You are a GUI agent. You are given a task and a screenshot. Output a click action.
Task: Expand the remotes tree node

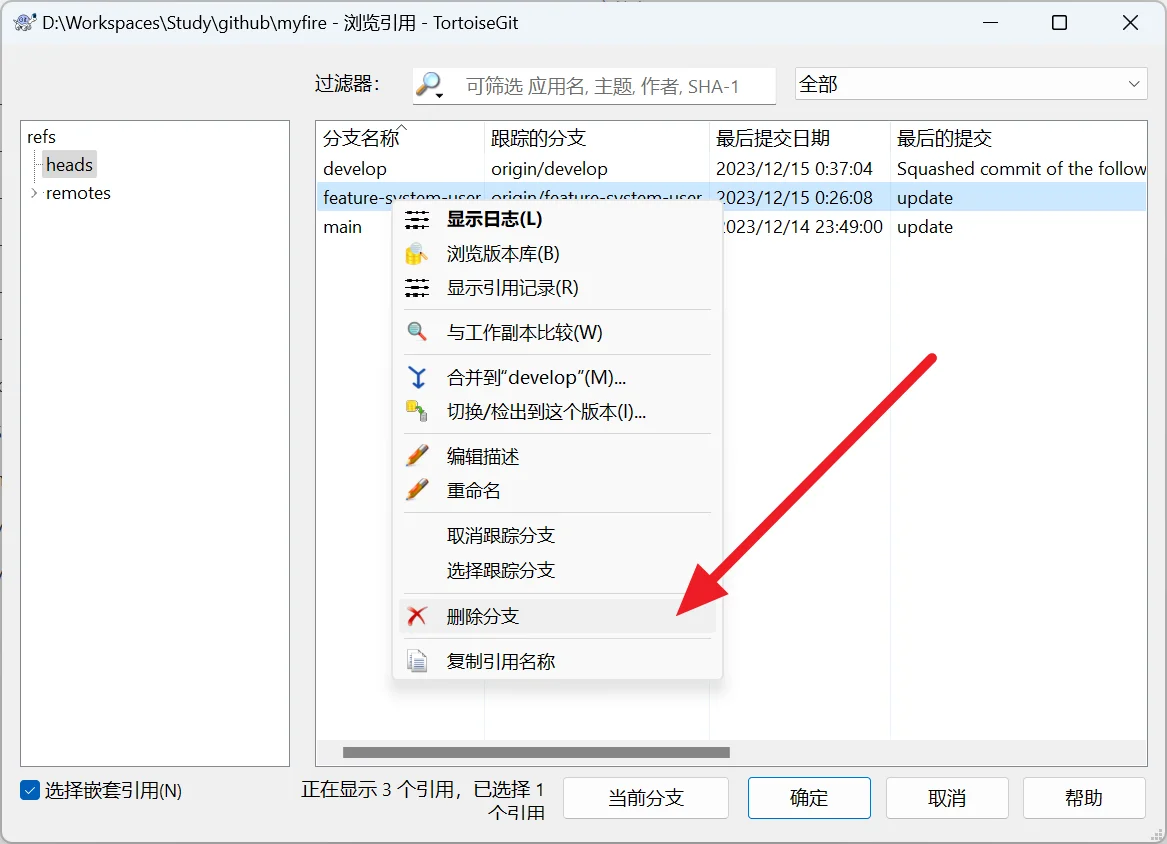tap(34, 193)
